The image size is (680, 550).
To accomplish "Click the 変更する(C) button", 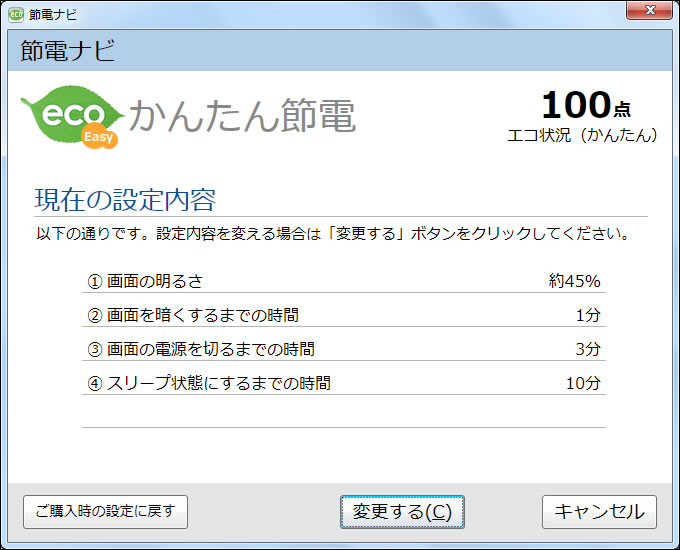I will (x=402, y=511).
